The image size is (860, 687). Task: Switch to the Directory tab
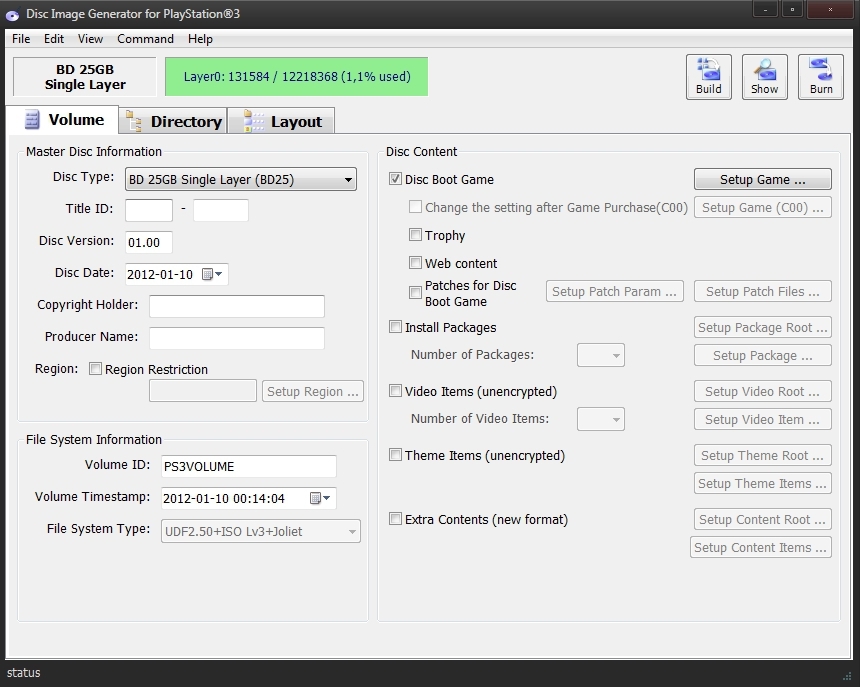click(x=173, y=121)
